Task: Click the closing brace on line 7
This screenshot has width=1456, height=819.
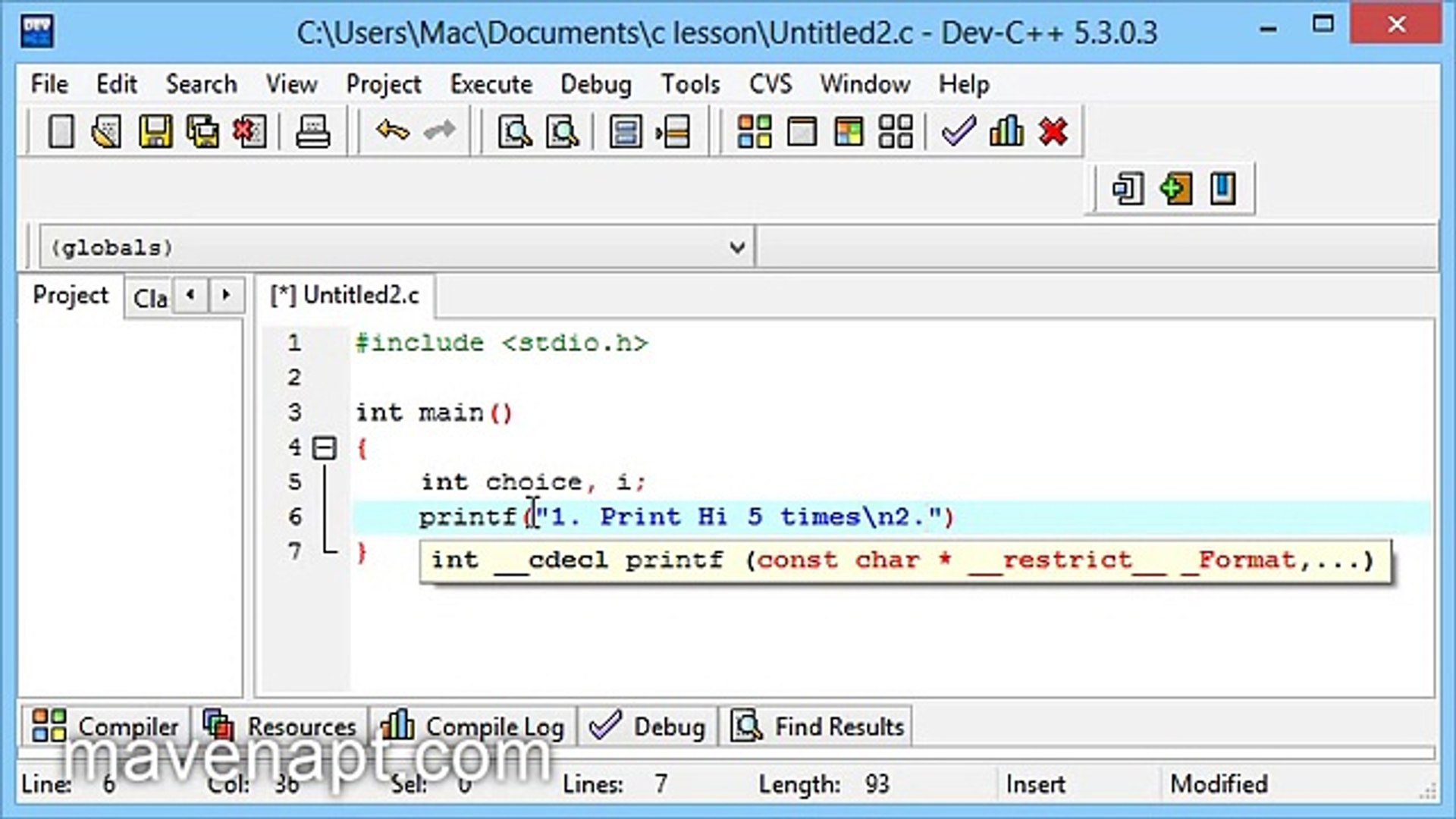Action: (x=362, y=552)
